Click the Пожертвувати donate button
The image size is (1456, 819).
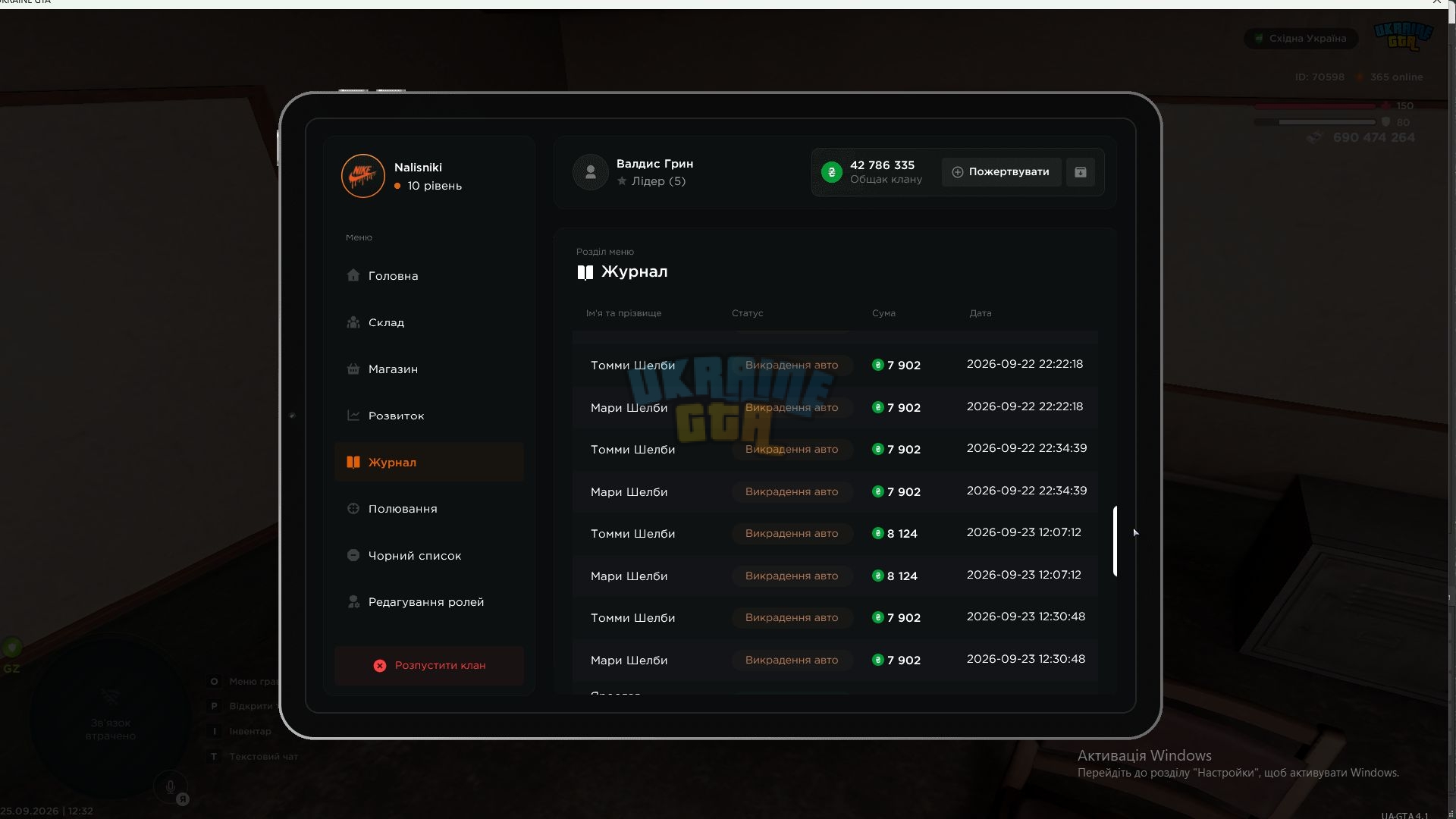click(1001, 172)
